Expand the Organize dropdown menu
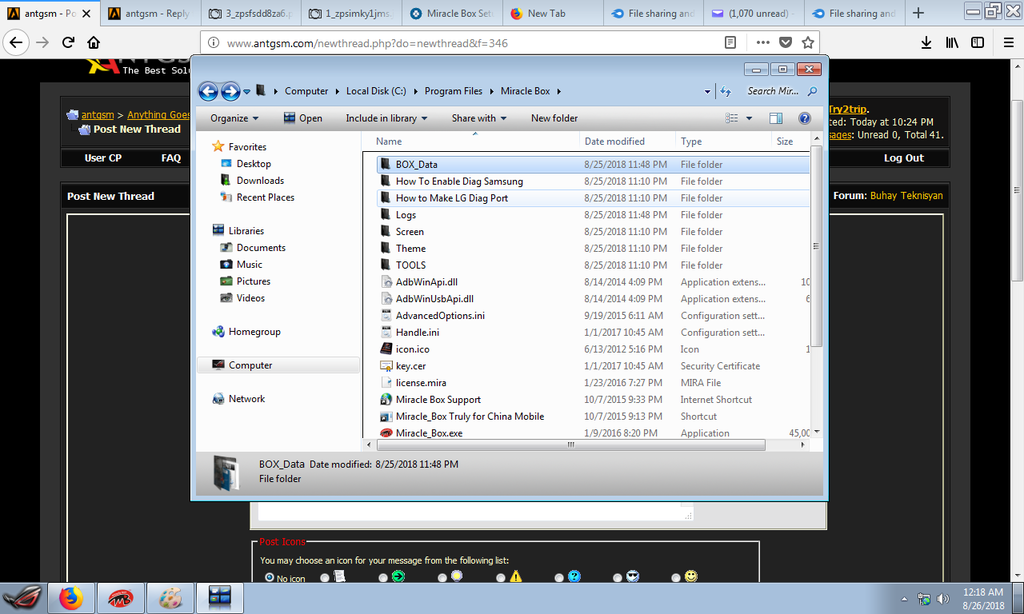 [234, 118]
